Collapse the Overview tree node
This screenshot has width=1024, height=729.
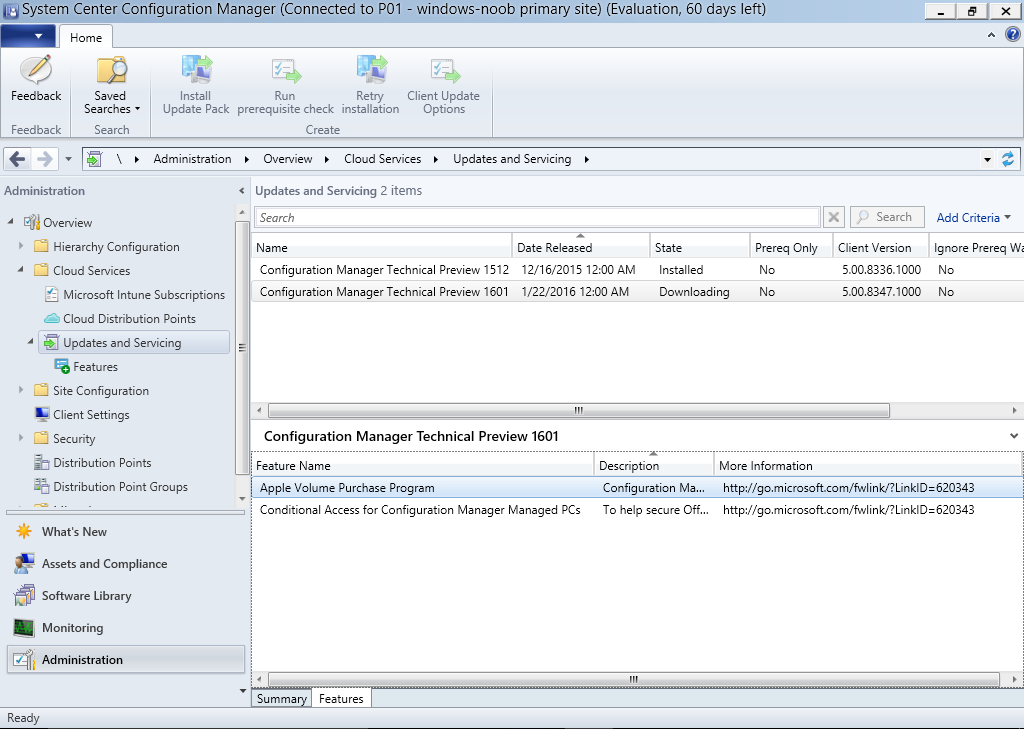click(10, 222)
